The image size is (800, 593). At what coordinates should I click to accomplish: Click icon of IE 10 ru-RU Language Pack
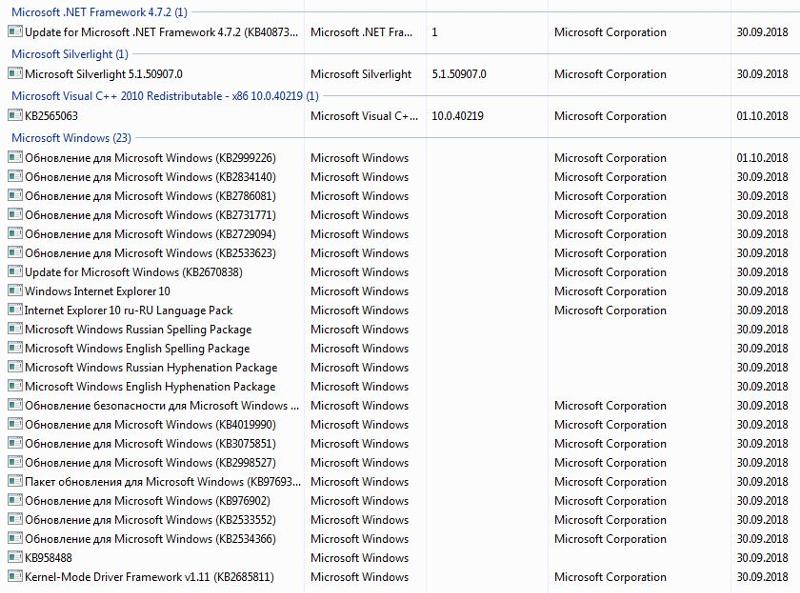click(x=15, y=310)
